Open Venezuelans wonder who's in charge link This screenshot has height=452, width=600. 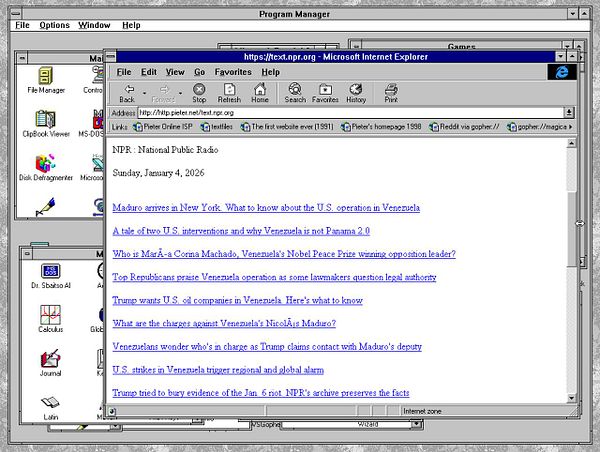click(x=267, y=347)
